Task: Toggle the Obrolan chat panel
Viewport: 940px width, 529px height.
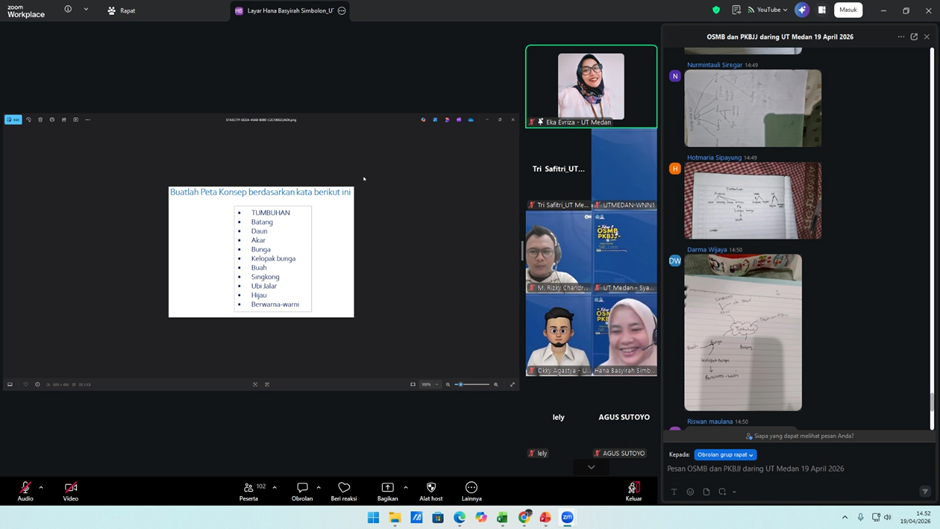Action: click(x=302, y=488)
